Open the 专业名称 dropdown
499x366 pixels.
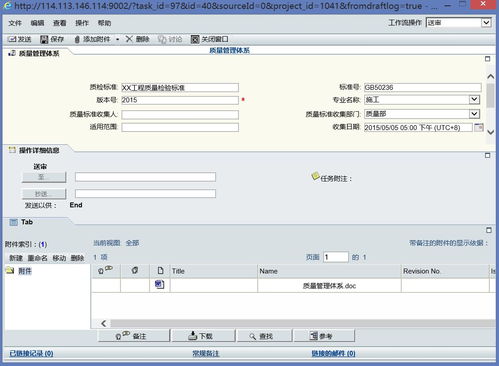click(474, 99)
